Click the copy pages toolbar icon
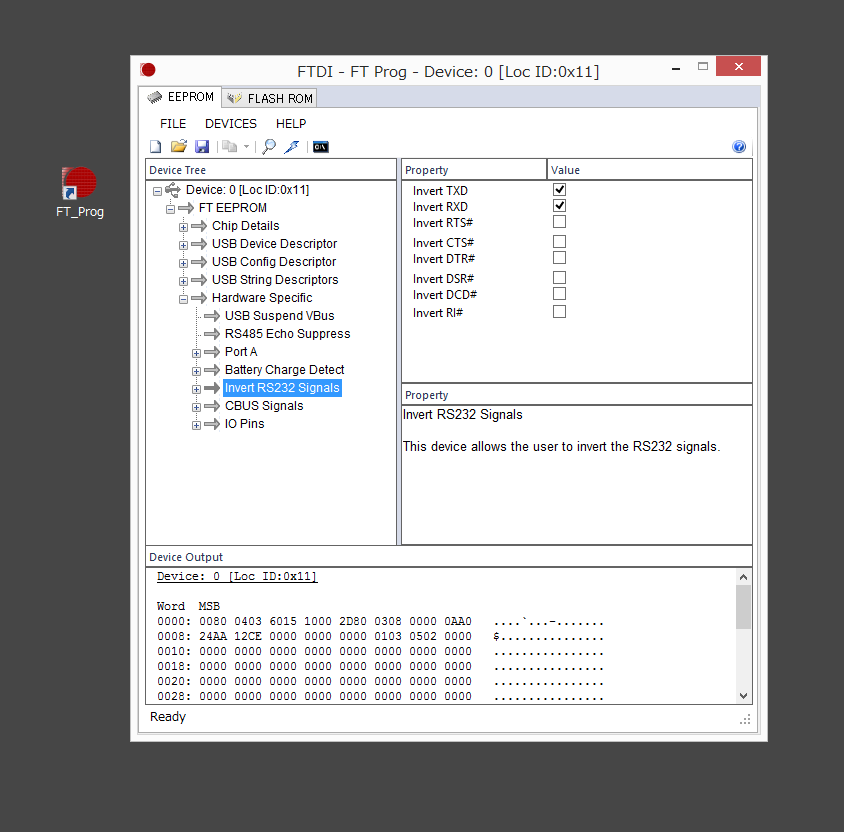 tap(230, 146)
